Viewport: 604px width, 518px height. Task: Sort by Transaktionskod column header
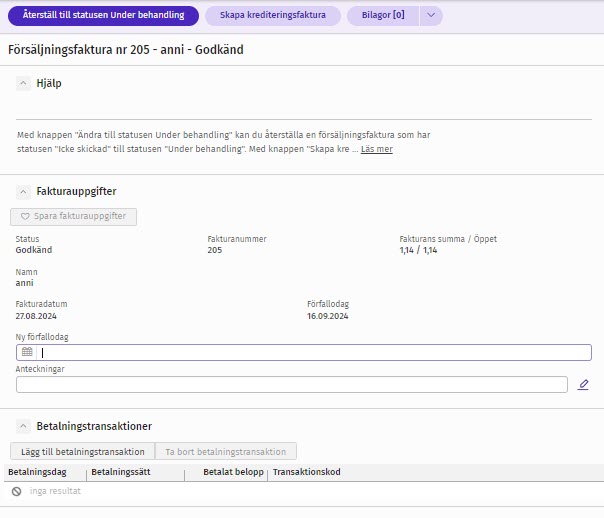pos(307,472)
